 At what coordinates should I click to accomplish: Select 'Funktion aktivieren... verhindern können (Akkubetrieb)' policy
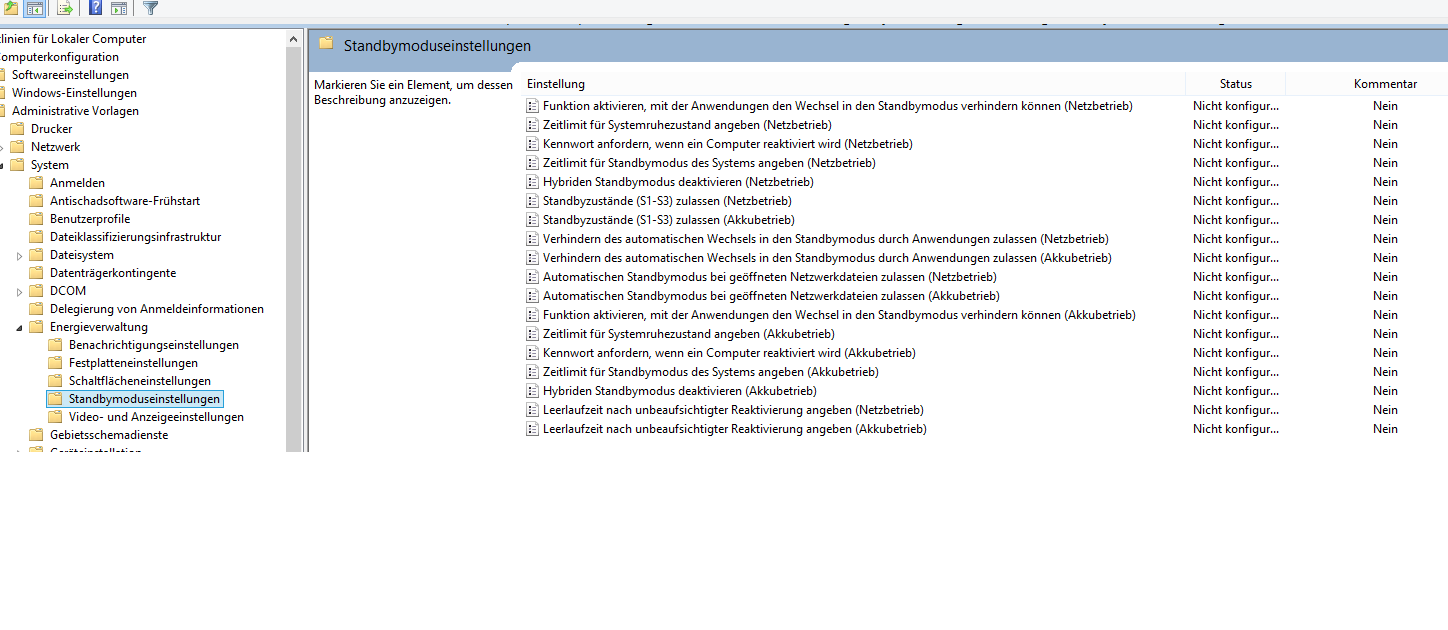(839, 315)
